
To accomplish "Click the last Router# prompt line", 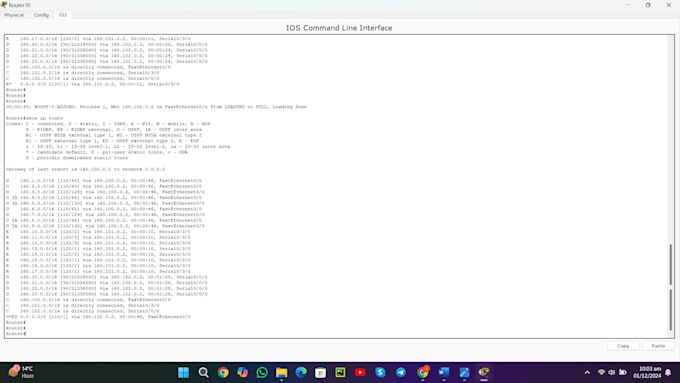I will point(16,334).
